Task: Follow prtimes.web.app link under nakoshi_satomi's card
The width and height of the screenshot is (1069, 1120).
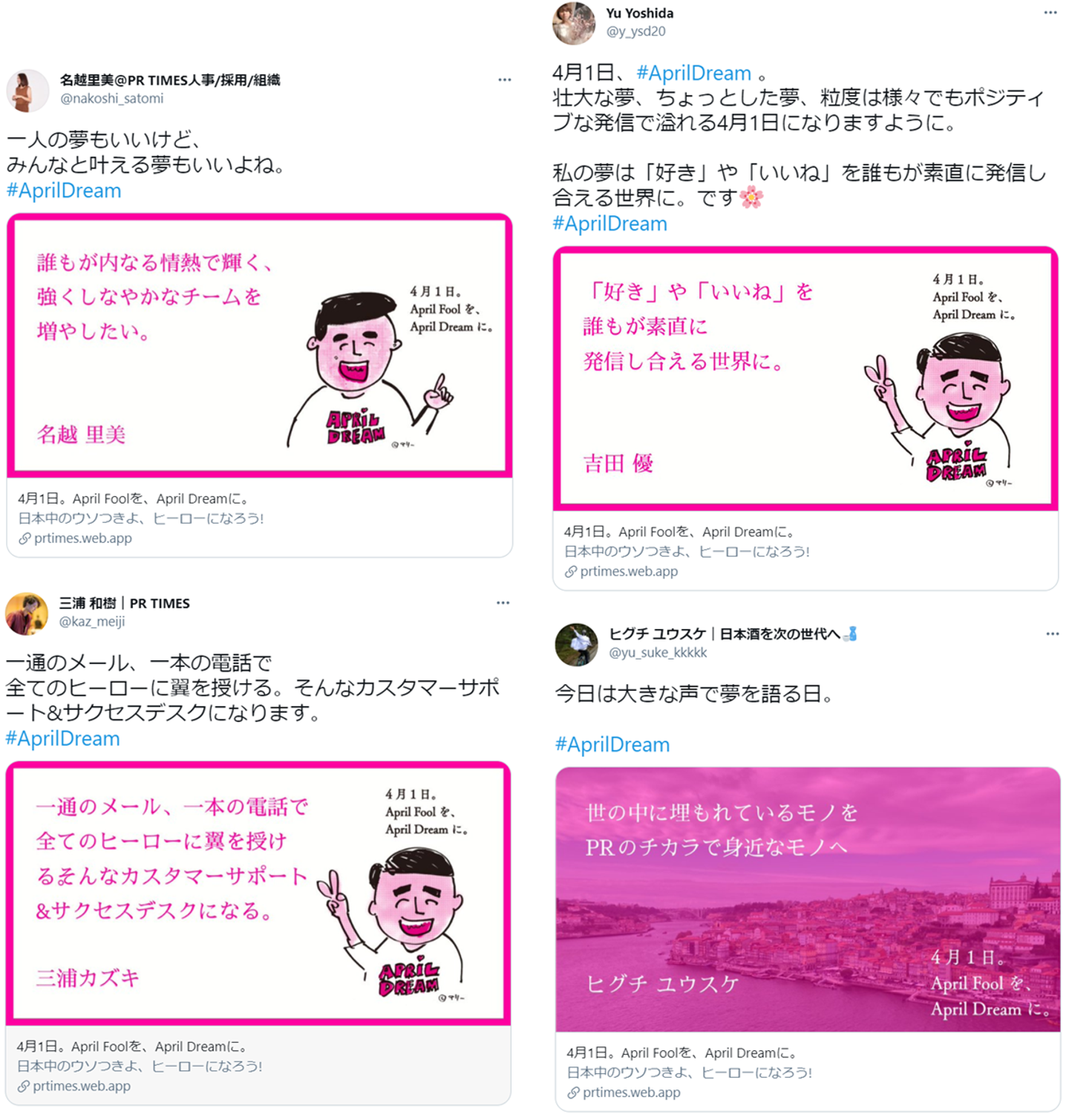Action: point(76,538)
